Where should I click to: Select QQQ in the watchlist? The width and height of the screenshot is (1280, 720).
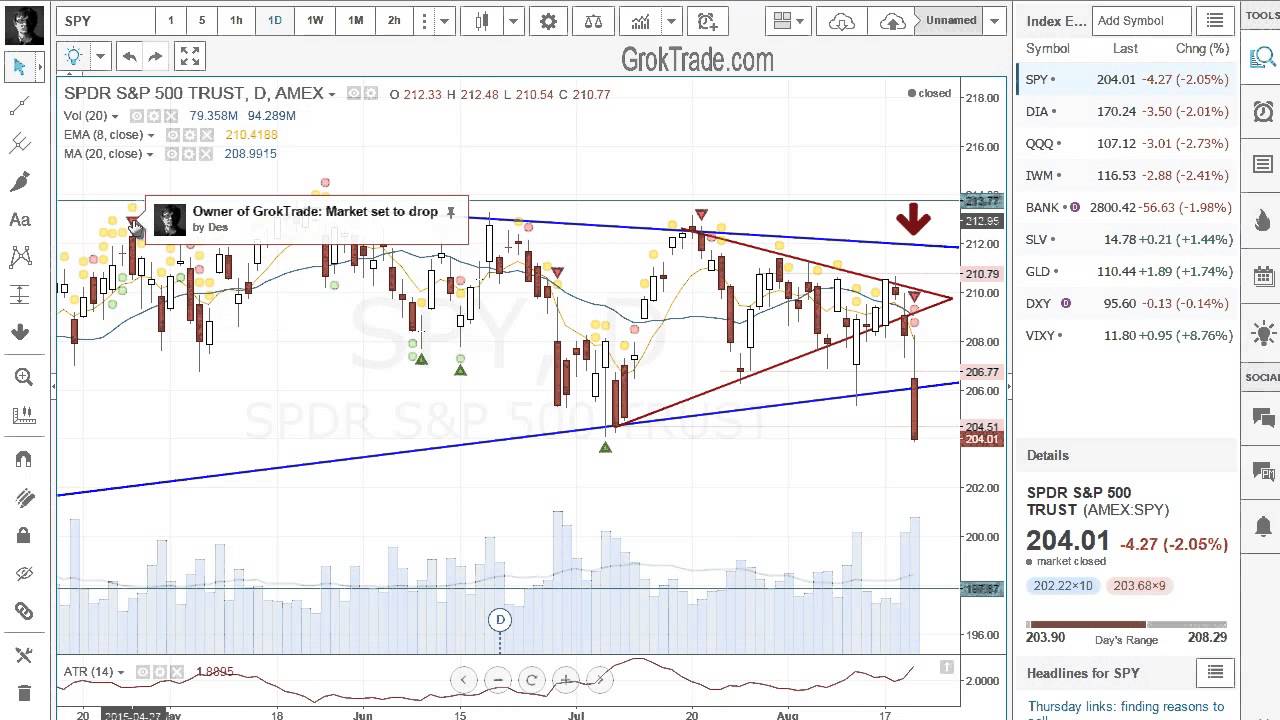(x=1128, y=143)
